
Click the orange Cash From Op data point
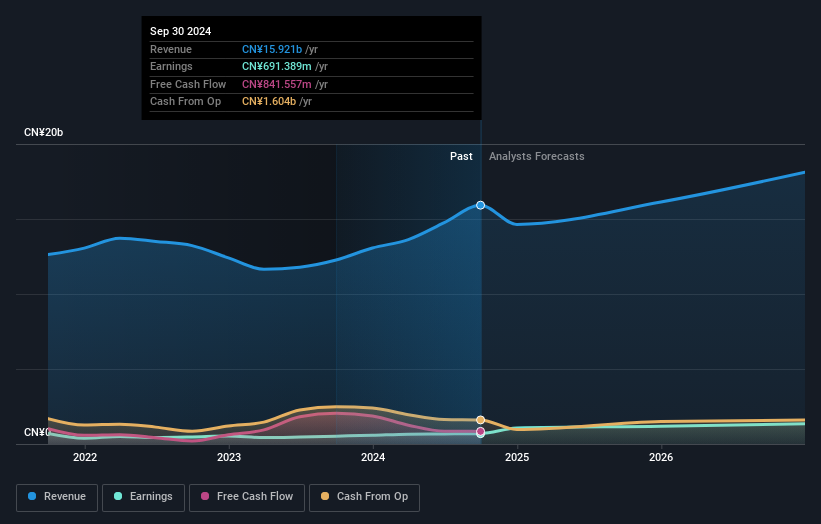click(480, 420)
